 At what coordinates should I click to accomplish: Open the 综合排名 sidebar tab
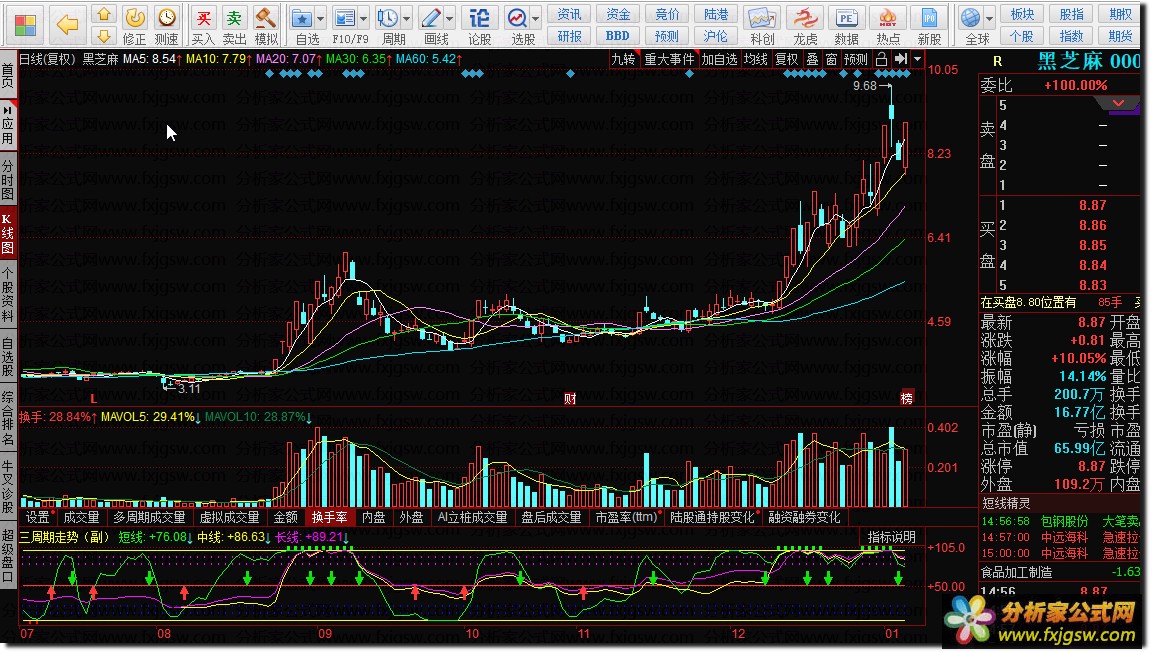7,418
